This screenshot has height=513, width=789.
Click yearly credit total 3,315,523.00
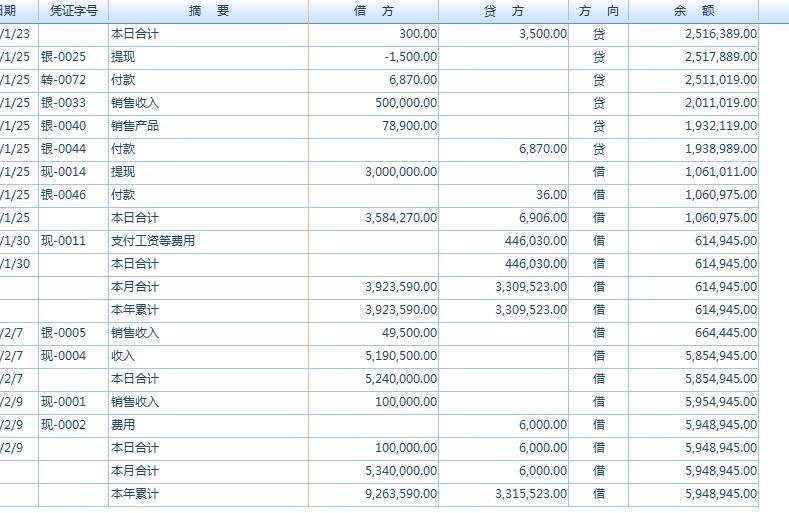531,494
